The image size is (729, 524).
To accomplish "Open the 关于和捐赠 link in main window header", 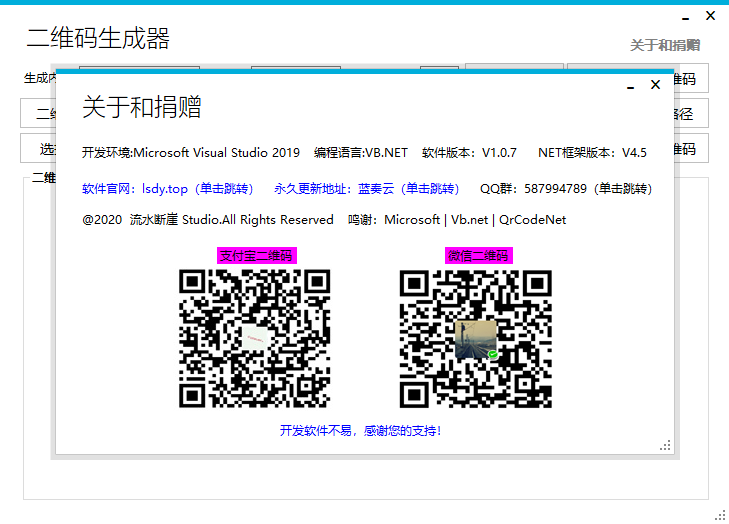I will pyautogui.click(x=664, y=45).
